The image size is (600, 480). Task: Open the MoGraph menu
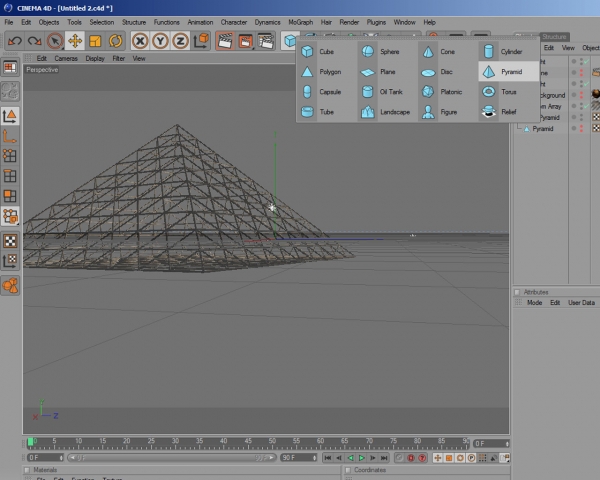pyautogui.click(x=300, y=22)
